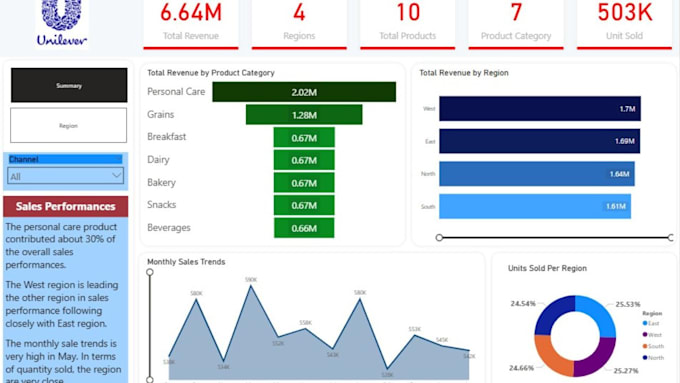This screenshot has height=383, width=680.
Task: Click bottom handle of monthly trends zoom slider
Action: tap(150, 380)
